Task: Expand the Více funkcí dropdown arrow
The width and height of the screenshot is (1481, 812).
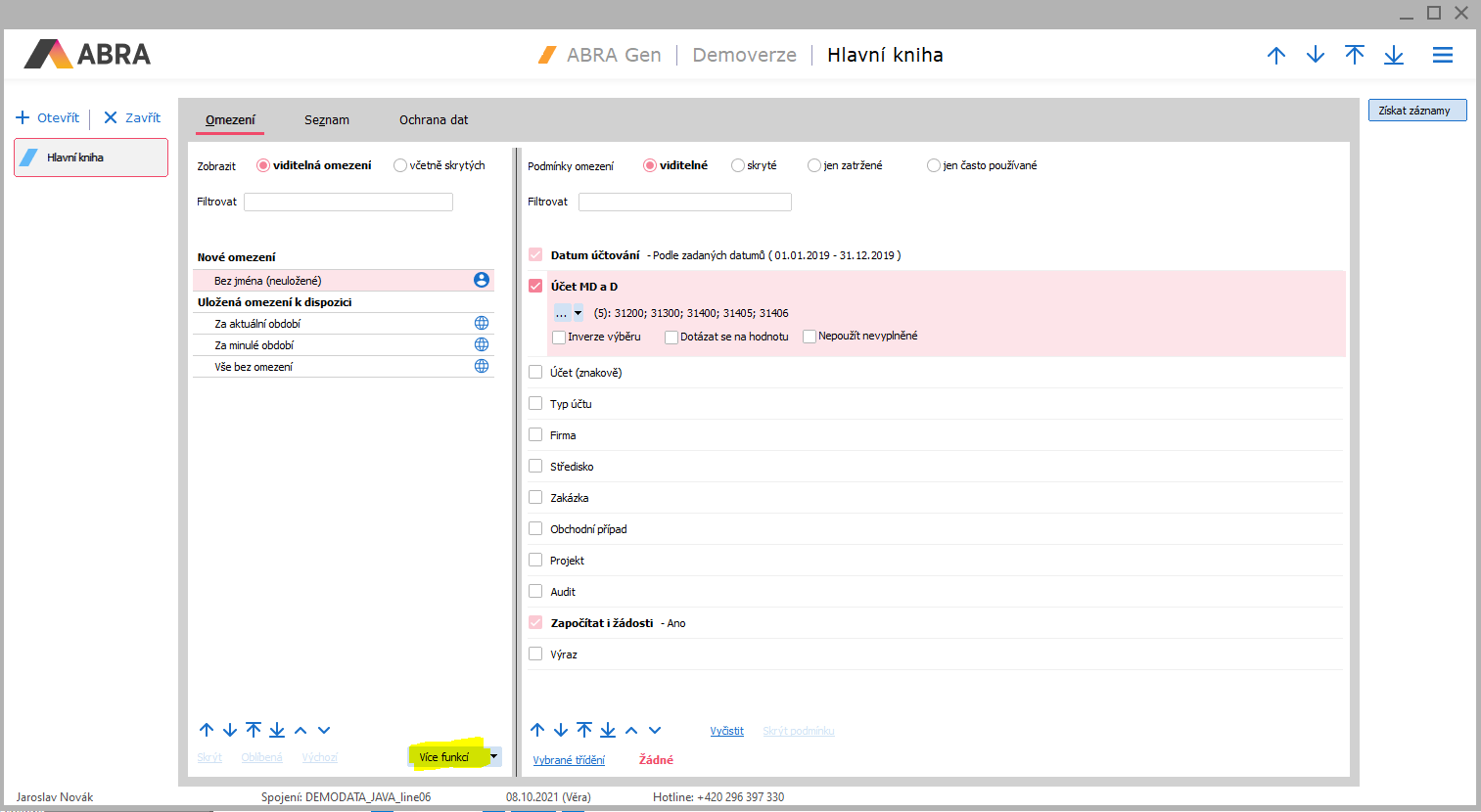Action: (494, 756)
